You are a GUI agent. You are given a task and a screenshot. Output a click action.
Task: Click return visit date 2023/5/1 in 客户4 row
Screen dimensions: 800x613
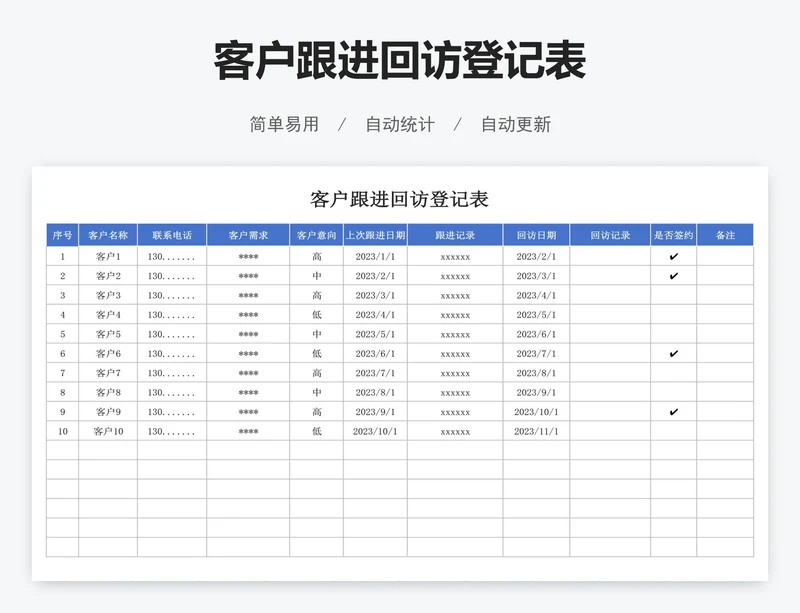tap(536, 314)
